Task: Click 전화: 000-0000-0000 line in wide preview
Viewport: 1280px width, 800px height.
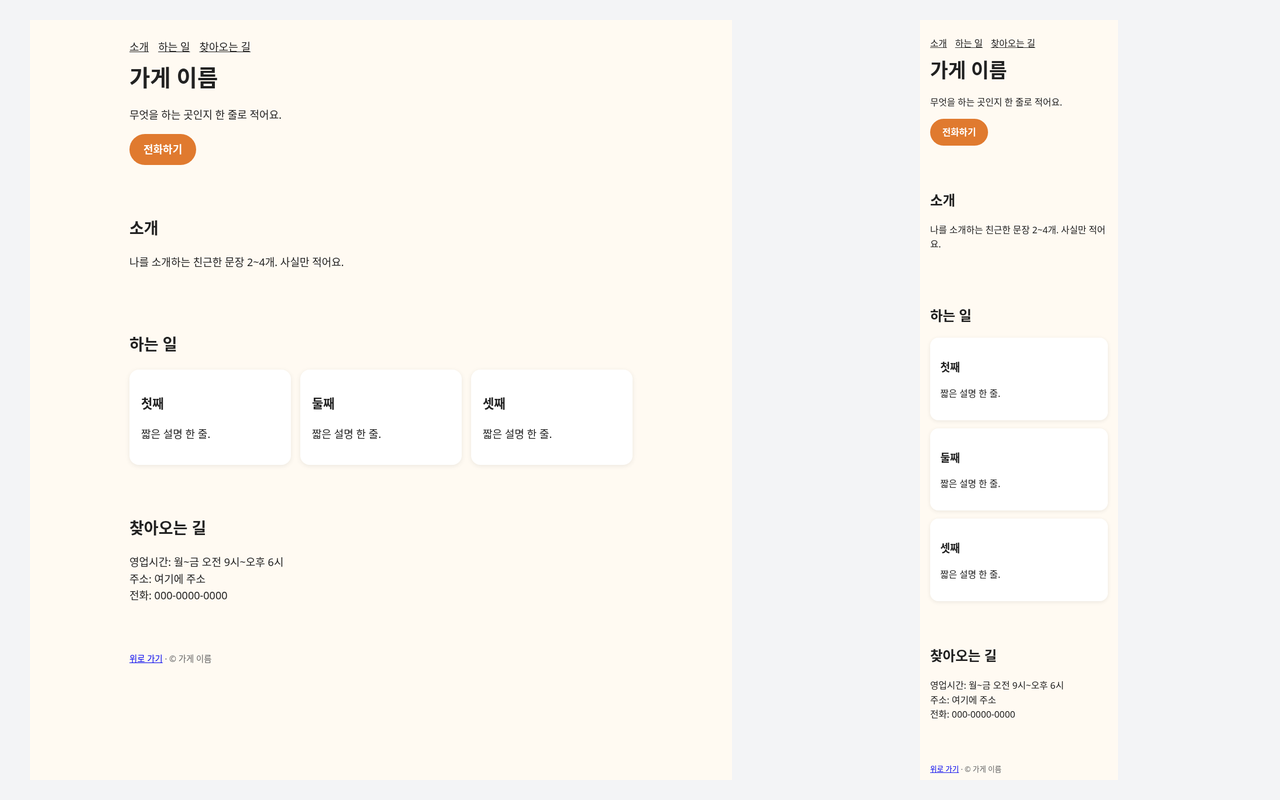Action: (178, 596)
